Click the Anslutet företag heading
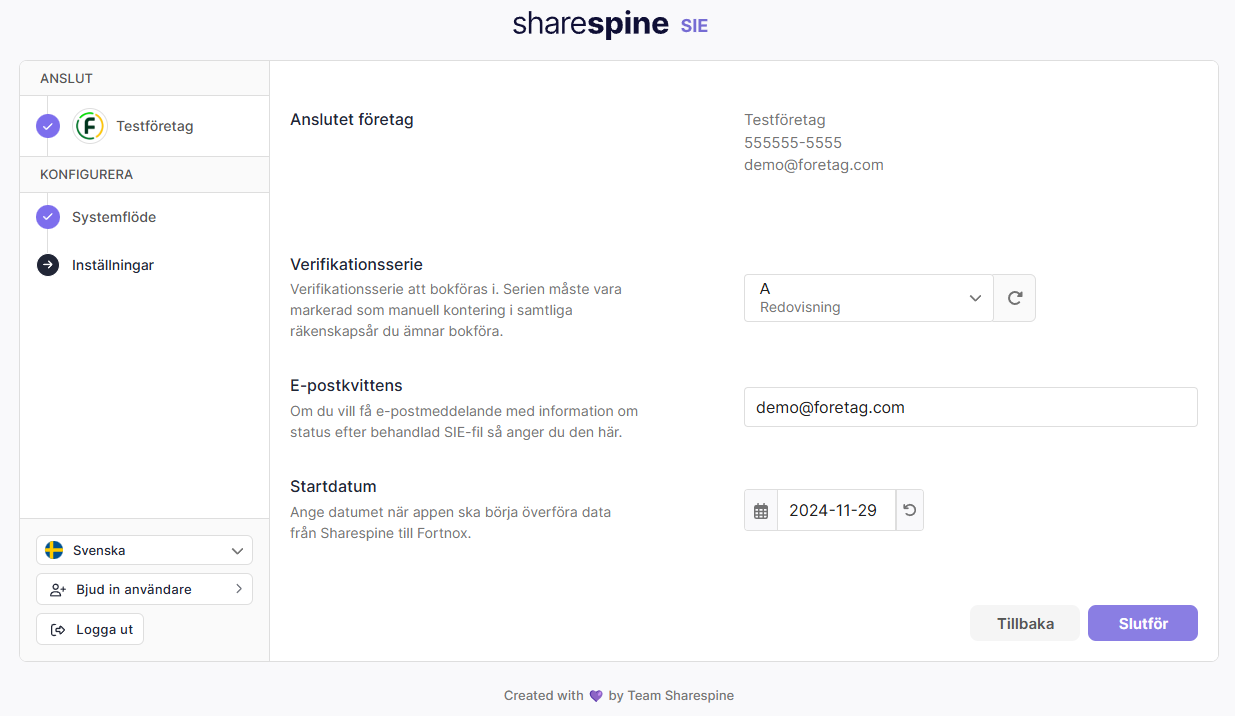Screen dimensions: 1235x716 (352, 120)
